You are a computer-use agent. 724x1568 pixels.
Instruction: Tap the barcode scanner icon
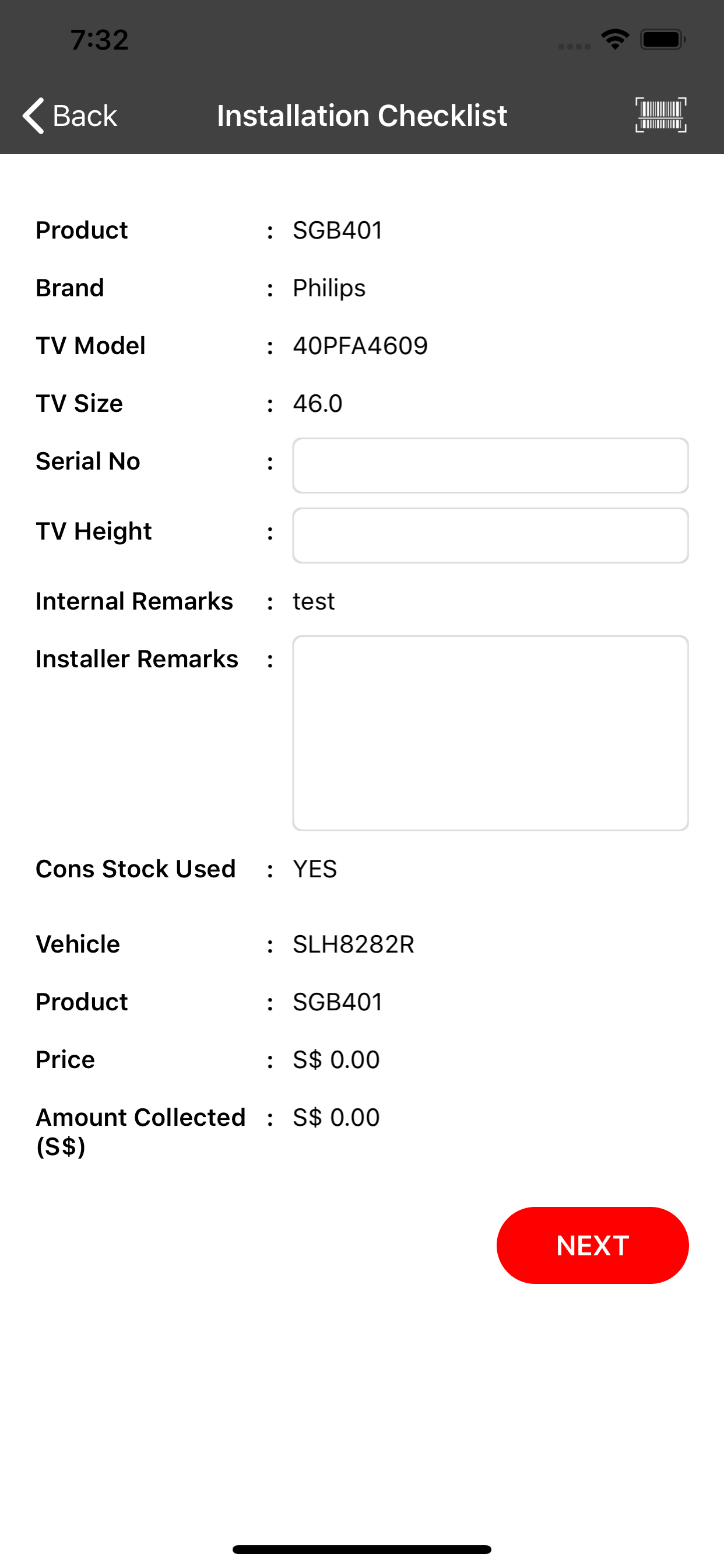(660, 115)
